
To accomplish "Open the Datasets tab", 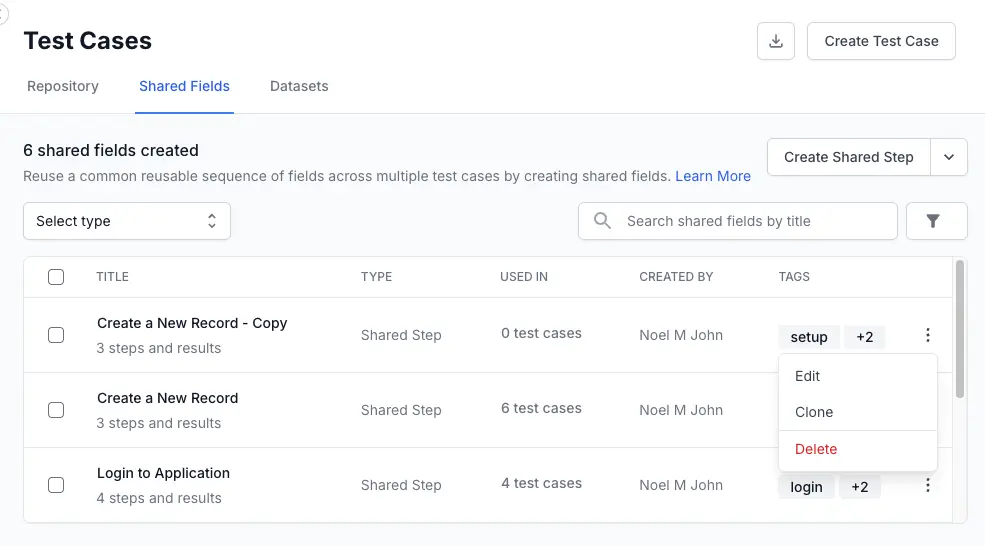I will pos(299,86).
